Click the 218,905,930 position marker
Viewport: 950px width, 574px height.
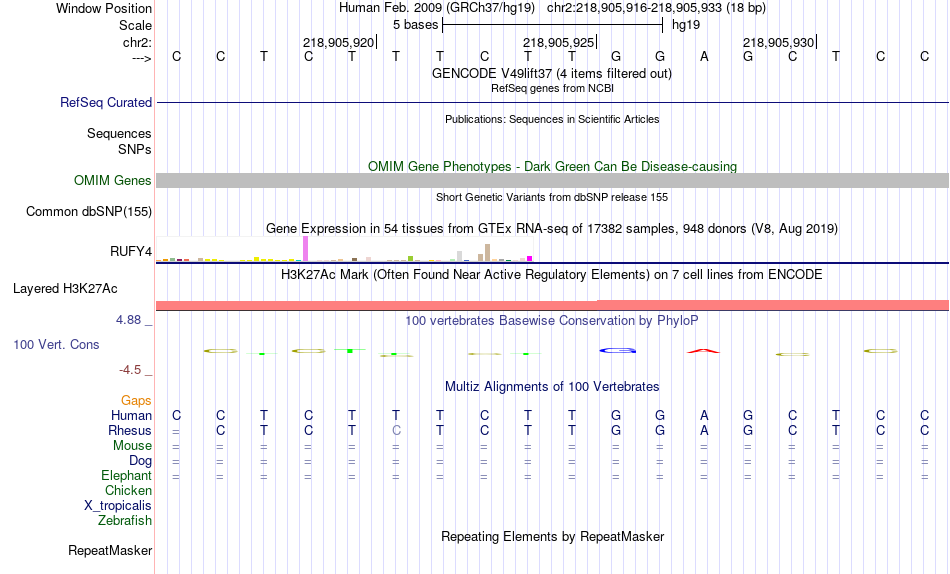point(779,42)
